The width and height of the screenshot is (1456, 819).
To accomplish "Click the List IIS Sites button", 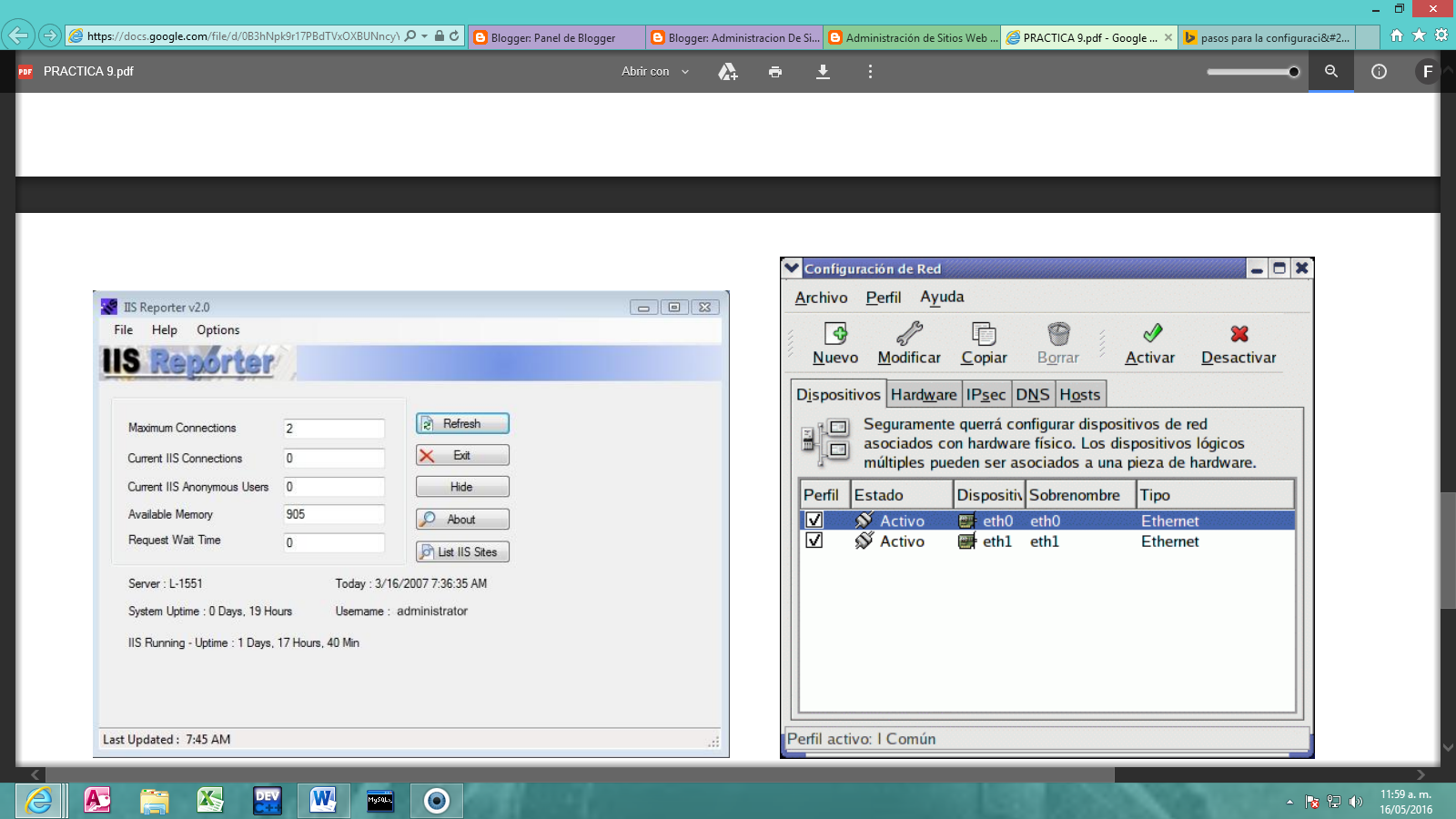I will tap(462, 551).
